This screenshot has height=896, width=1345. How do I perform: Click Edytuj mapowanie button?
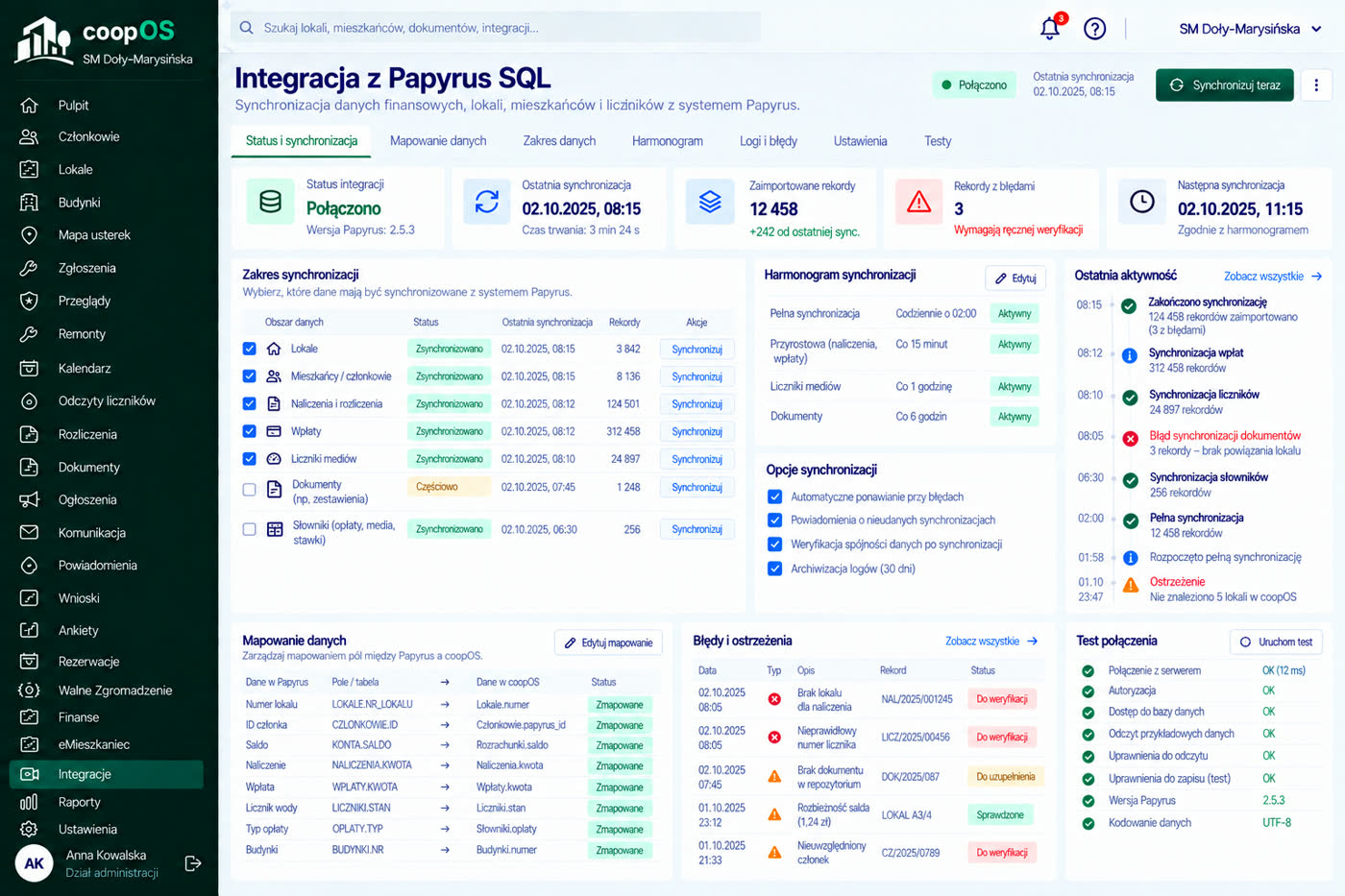(x=608, y=642)
